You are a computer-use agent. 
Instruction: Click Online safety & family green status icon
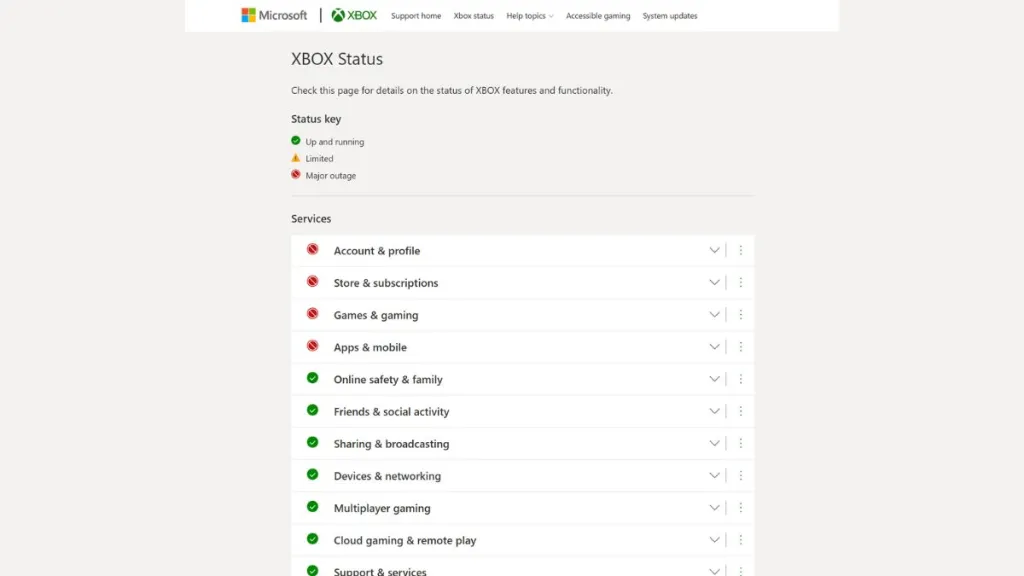coord(313,378)
